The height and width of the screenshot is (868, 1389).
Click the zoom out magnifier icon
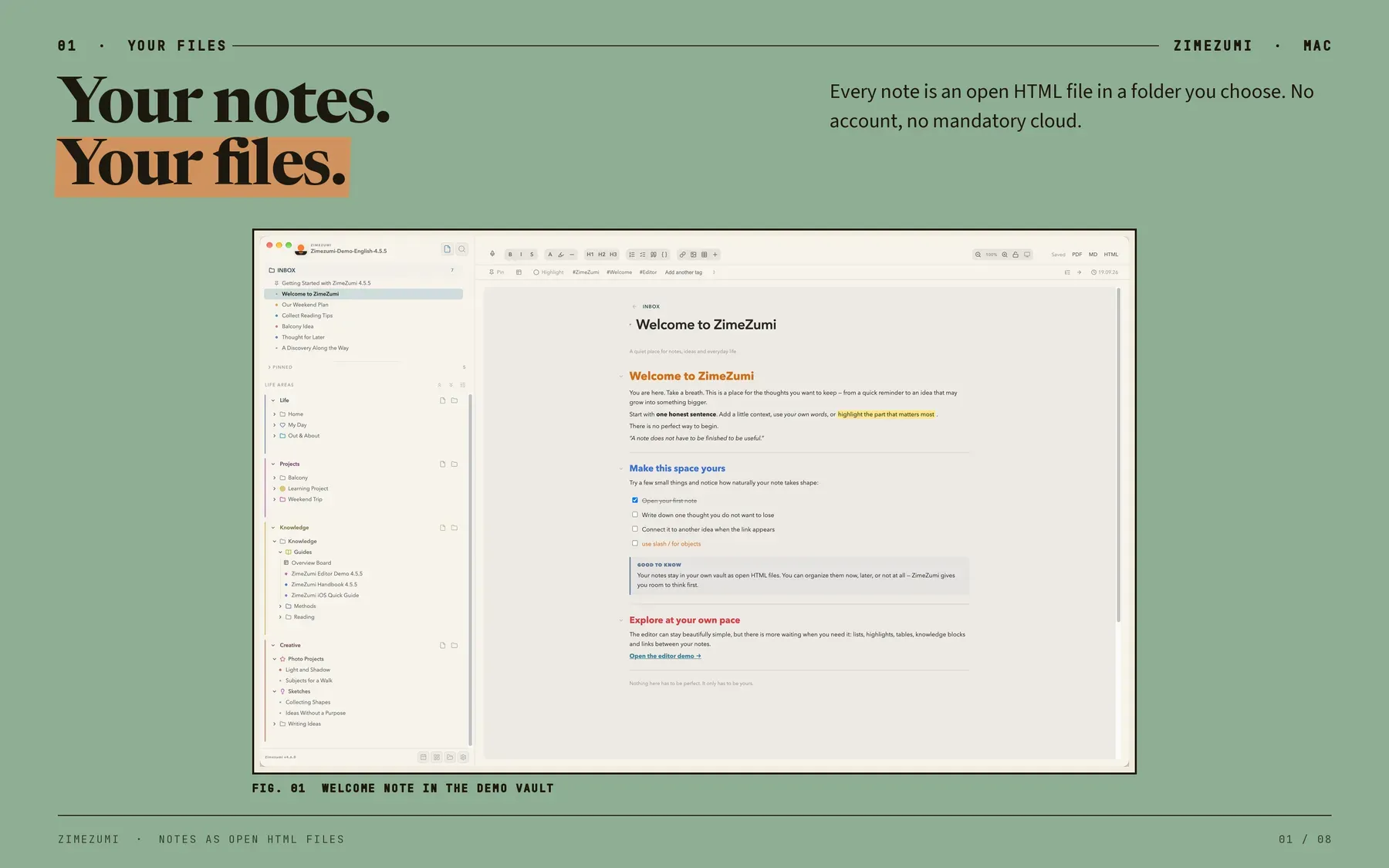[x=978, y=255]
